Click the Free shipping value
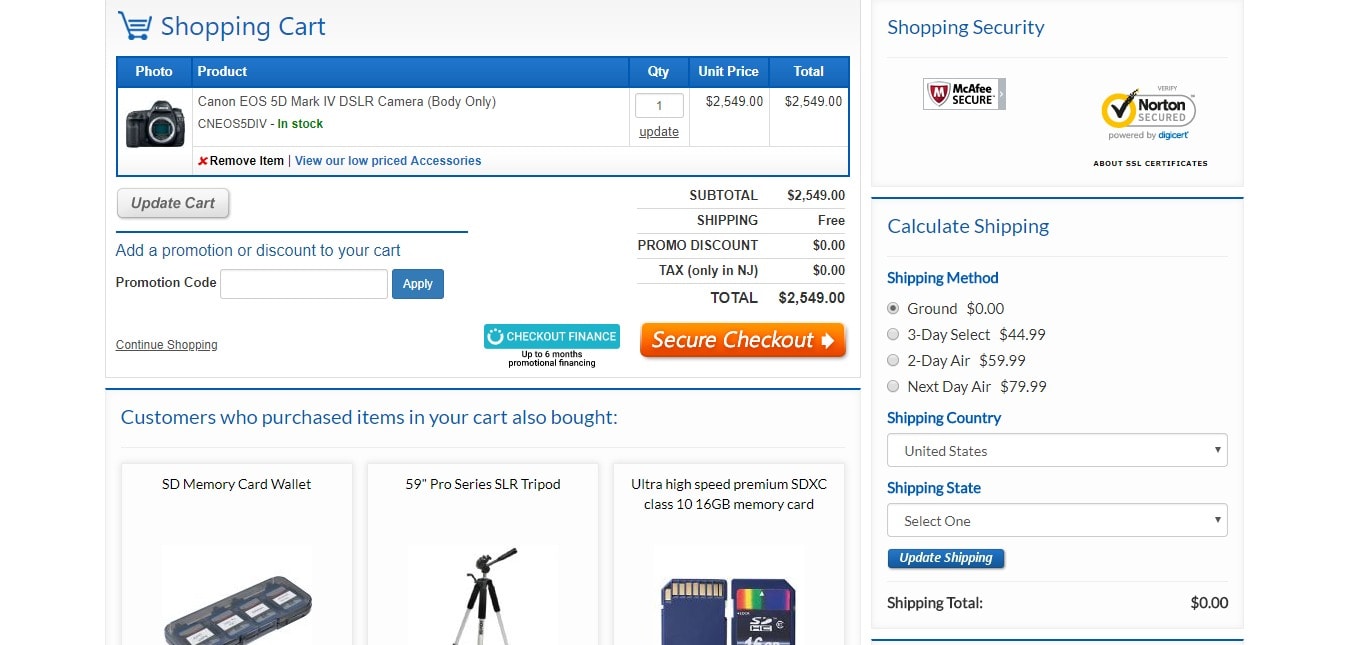 831,220
